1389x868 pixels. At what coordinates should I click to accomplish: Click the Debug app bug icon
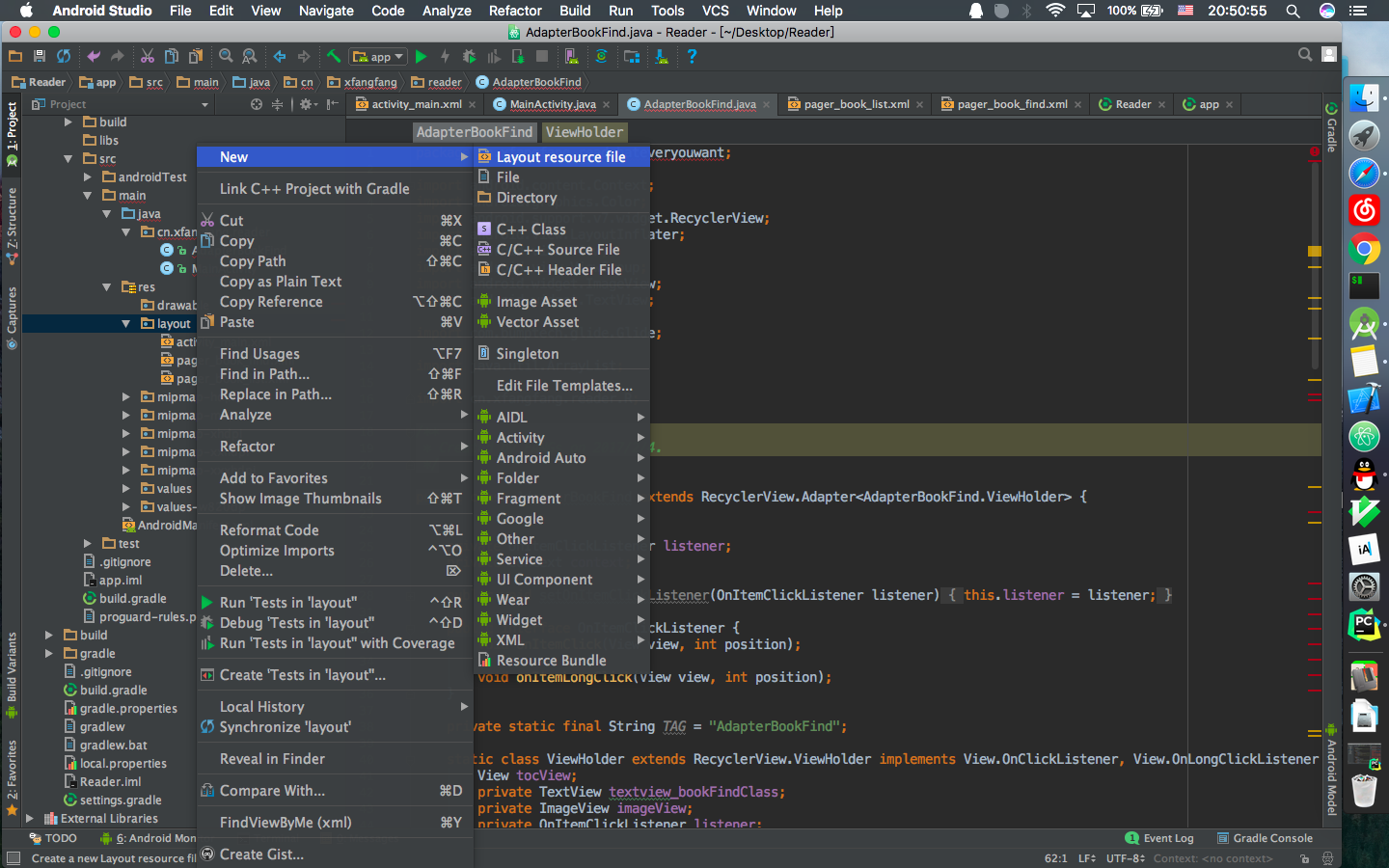coord(469,57)
